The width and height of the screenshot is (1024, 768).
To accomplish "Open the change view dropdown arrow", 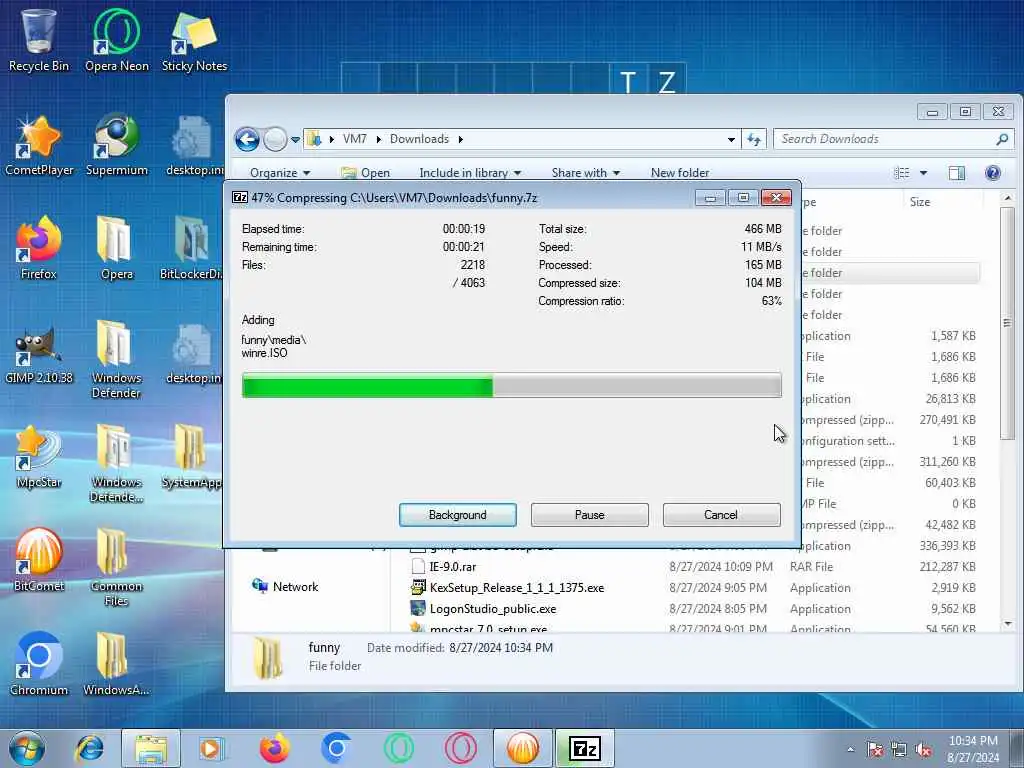I will (923, 172).
